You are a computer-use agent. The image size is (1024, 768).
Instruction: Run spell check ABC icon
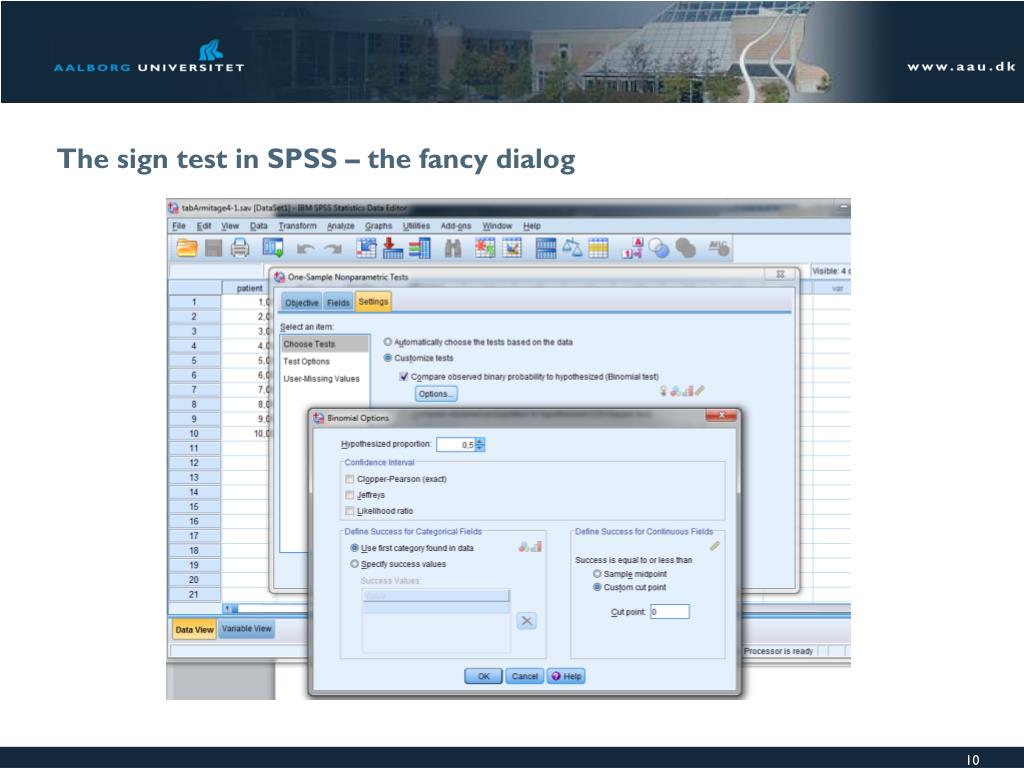718,248
